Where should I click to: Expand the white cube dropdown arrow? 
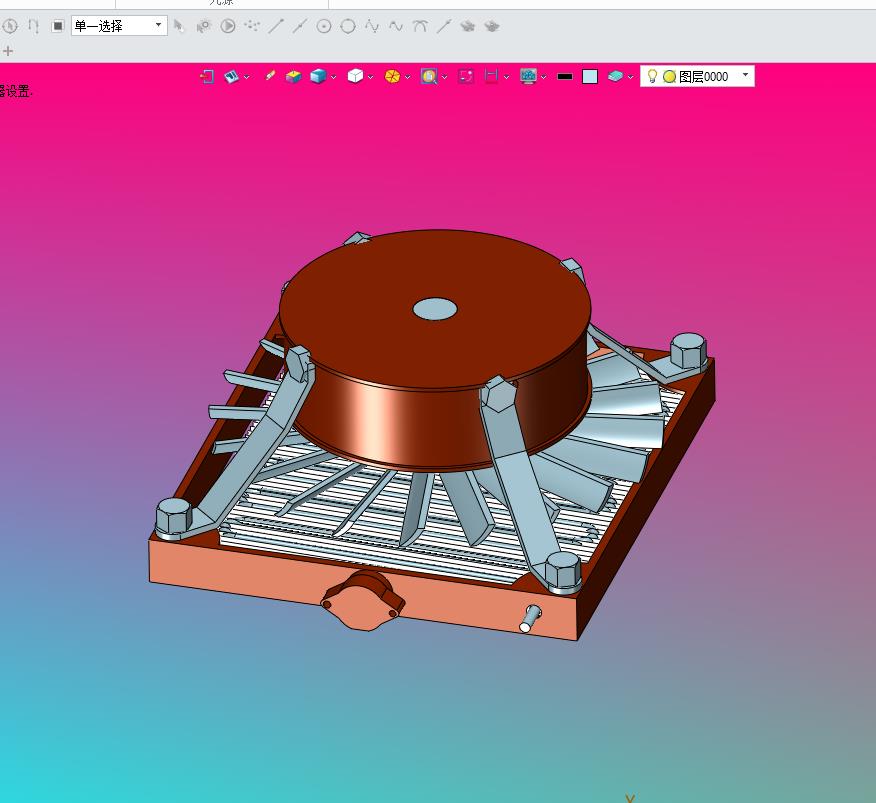(370, 77)
